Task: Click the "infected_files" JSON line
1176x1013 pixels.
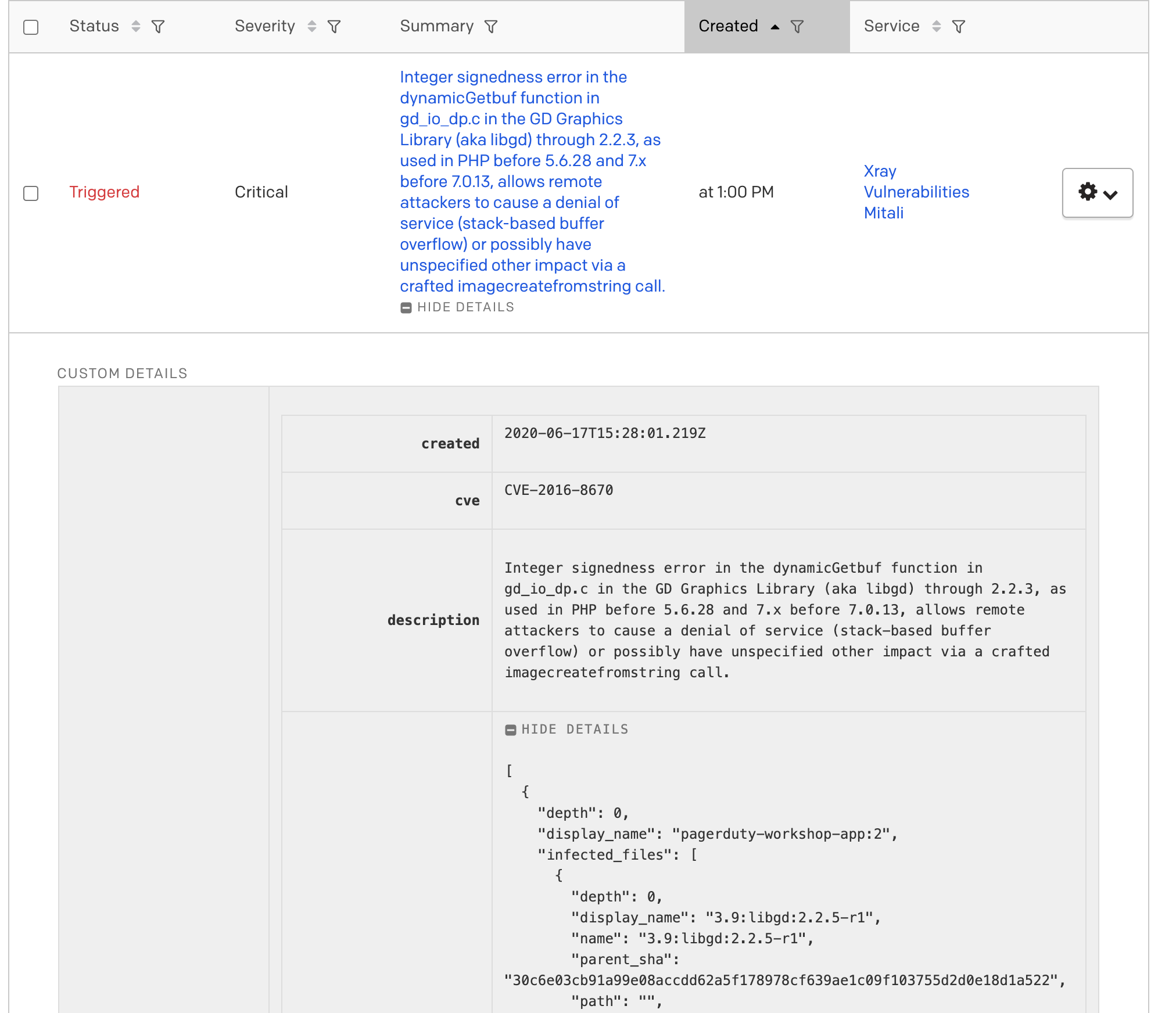Action: (x=618, y=855)
